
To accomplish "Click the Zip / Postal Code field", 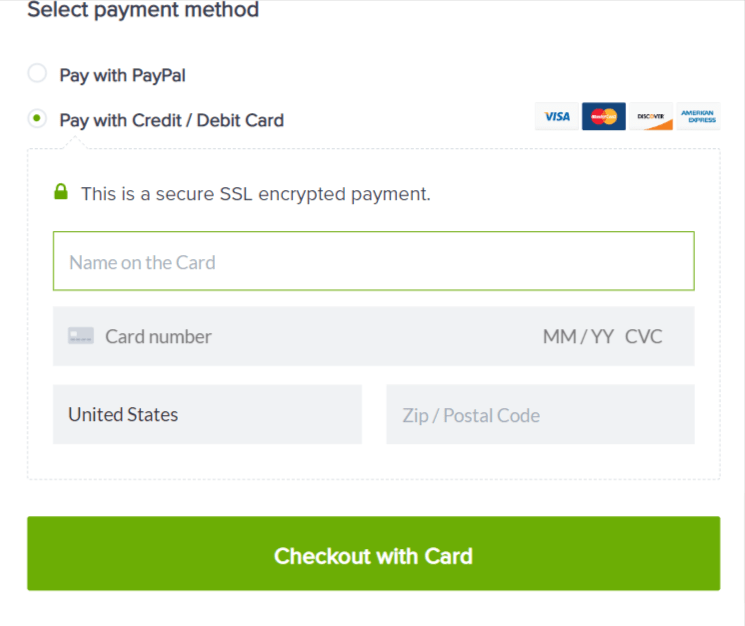I will 540,414.
